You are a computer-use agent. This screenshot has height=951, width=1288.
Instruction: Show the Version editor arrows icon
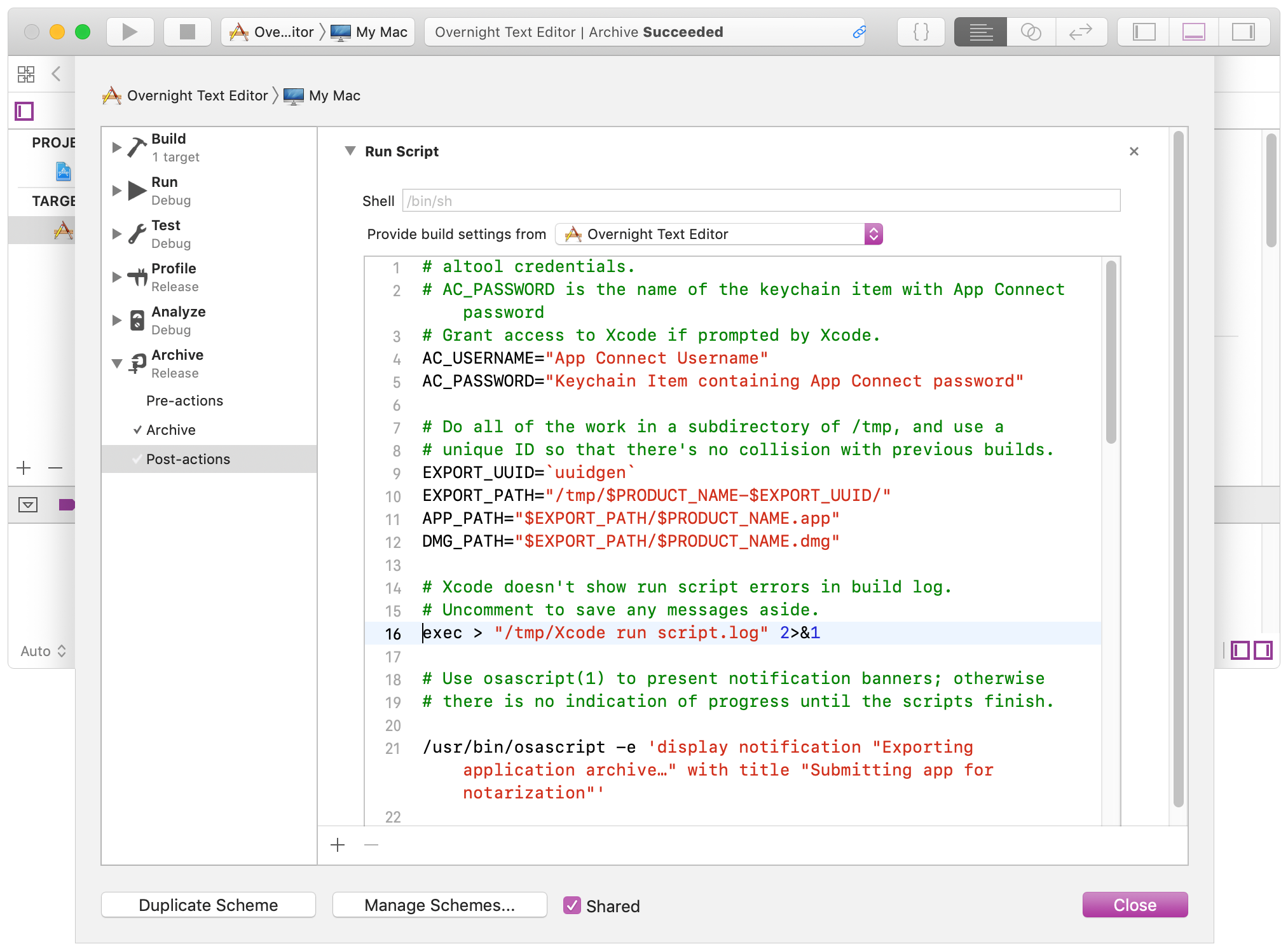[x=1081, y=32]
